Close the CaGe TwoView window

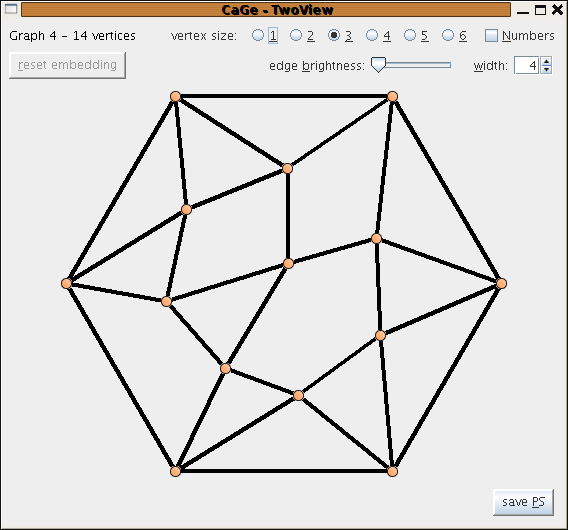click(557, 10)
